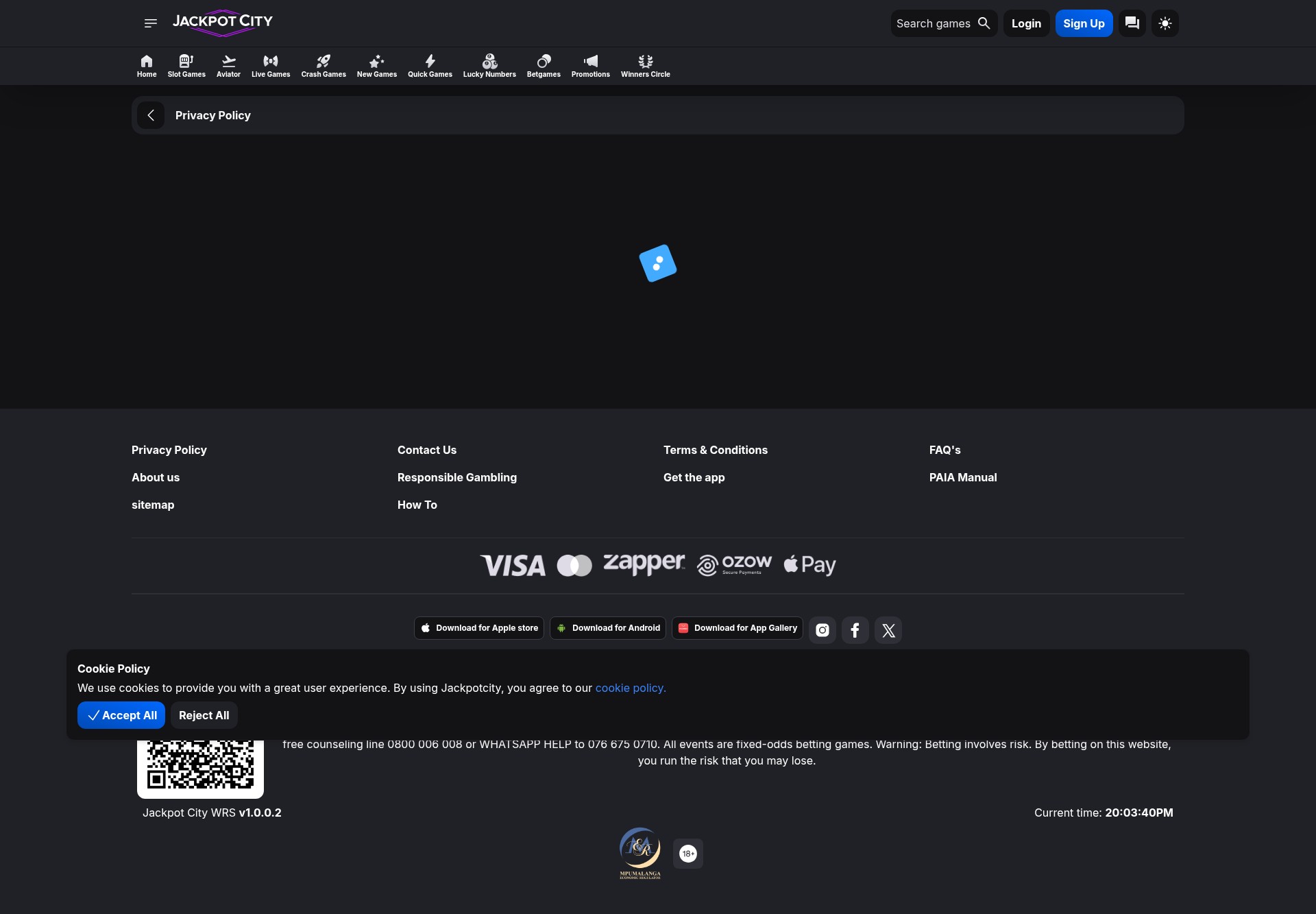
Task: Open the FAQ's footer link
Action: 945,450
